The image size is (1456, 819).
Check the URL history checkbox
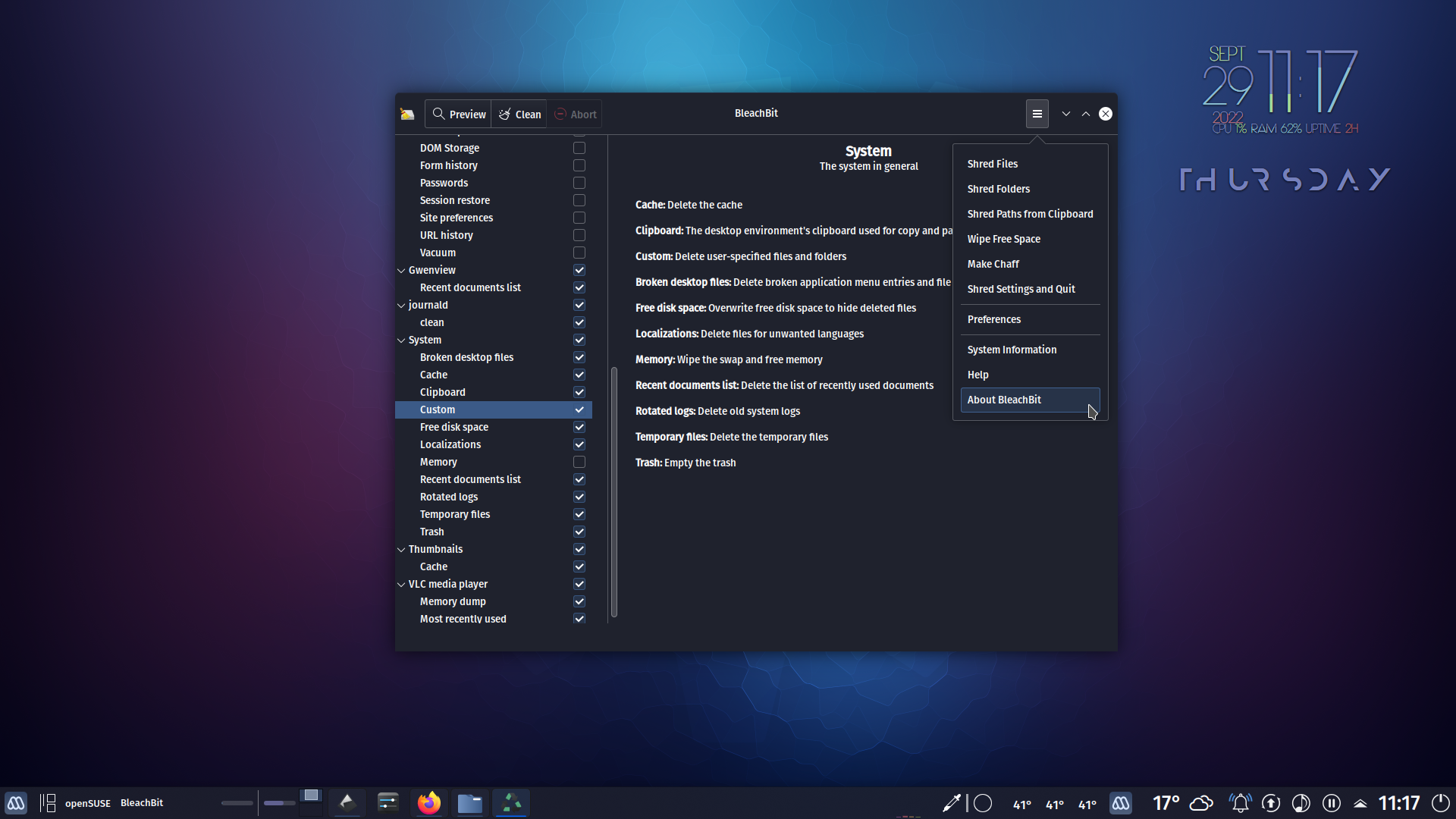click(579, 235)
